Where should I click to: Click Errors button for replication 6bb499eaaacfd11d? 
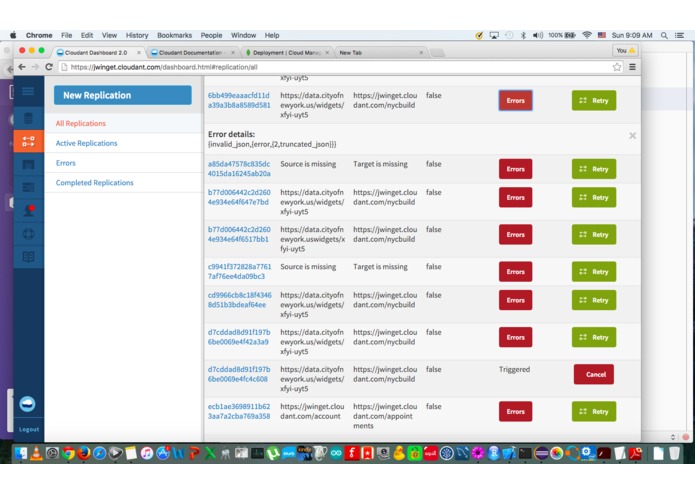pos(515,101)
